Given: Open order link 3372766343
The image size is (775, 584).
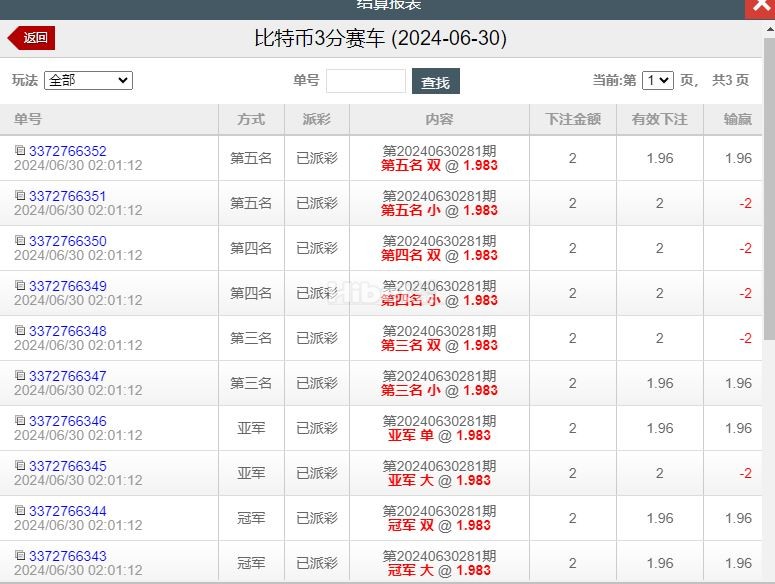Looking at the screenshot, I should tap(68, 556).
